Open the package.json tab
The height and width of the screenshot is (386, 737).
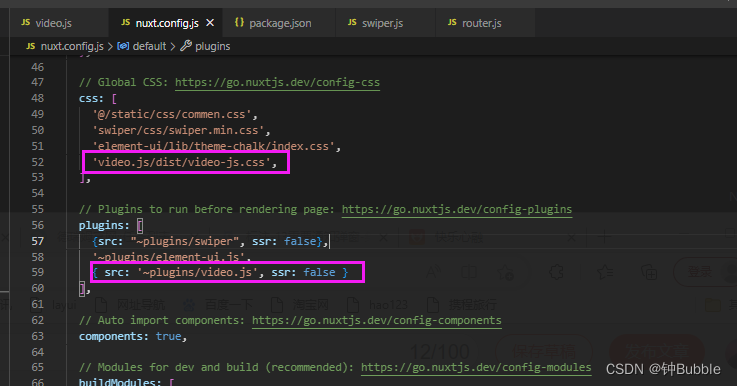pos(280,23)
